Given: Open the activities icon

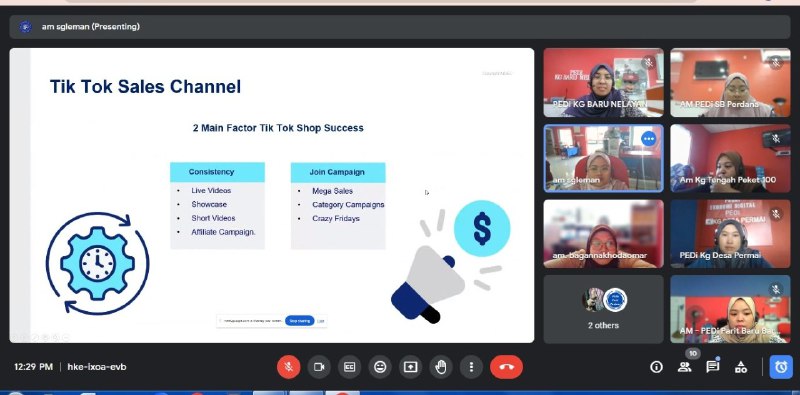Looking at the screenshot, I should click(x=741, y=367).
